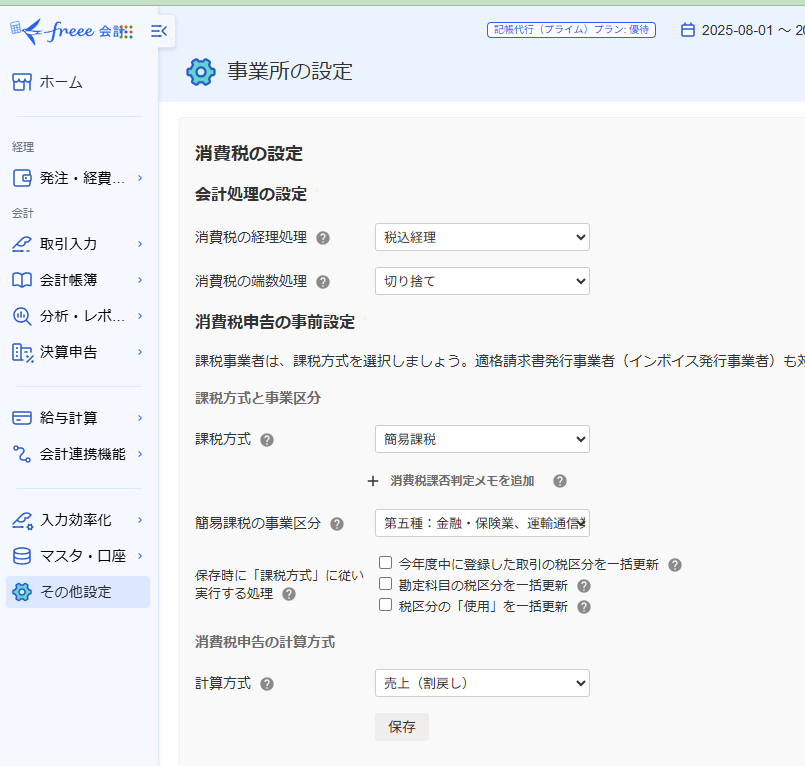Open the 消費税の端数処理 dropdown showing 切り捨て
Screen dimensions: 805x766
coord(482,281)
